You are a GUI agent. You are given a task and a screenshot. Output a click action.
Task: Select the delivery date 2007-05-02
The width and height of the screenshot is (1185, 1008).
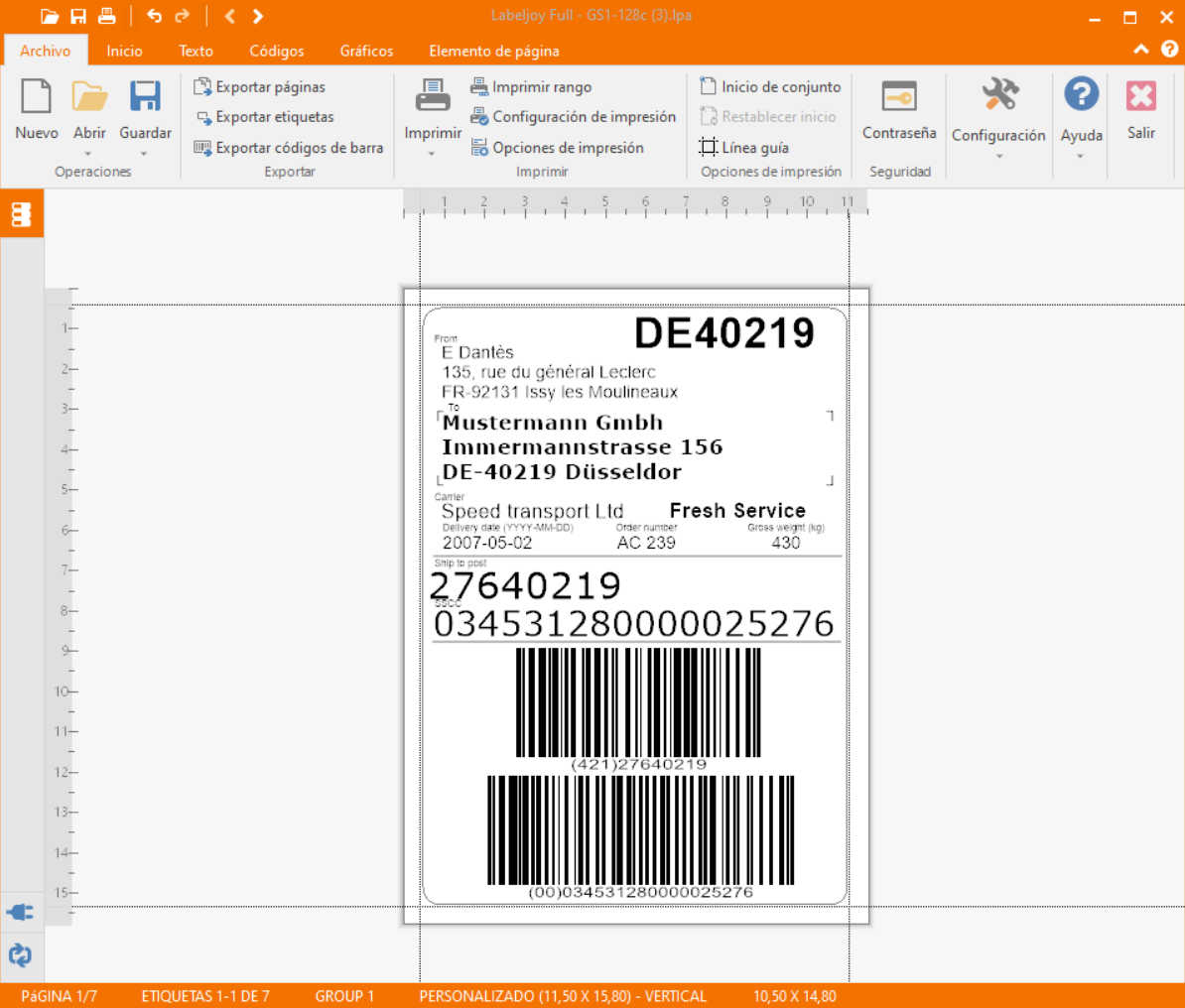(487, 543)
